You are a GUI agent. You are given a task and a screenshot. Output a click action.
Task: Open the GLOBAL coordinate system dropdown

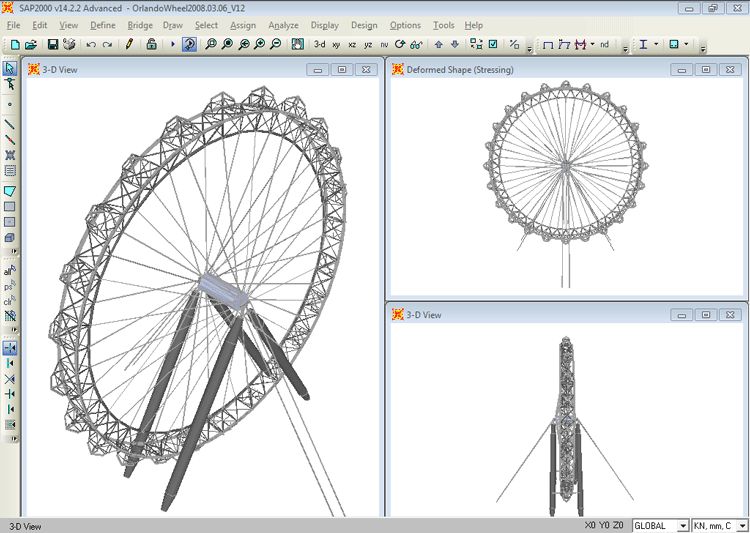(x=682, y=525)
